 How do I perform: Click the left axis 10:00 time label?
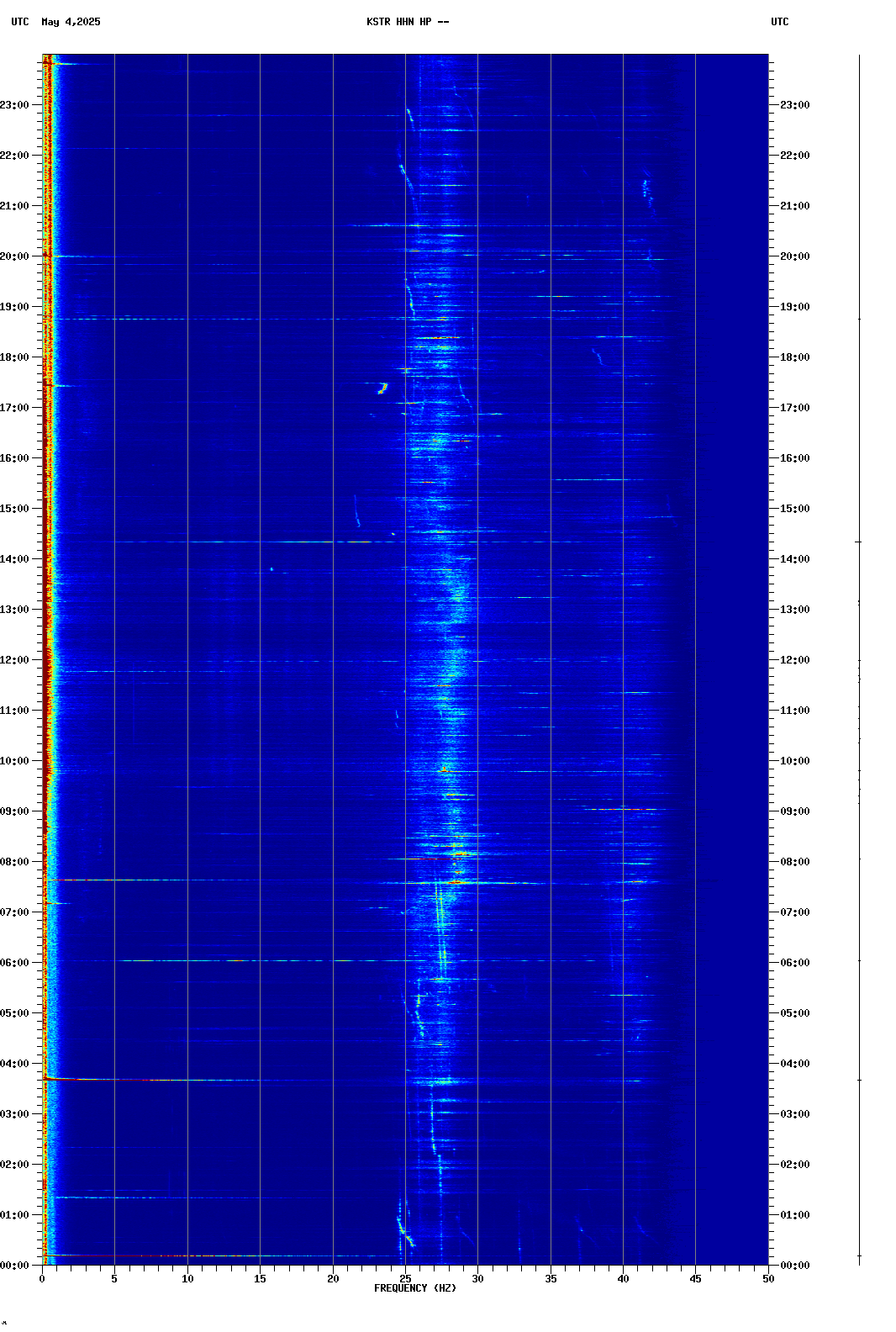14,761
